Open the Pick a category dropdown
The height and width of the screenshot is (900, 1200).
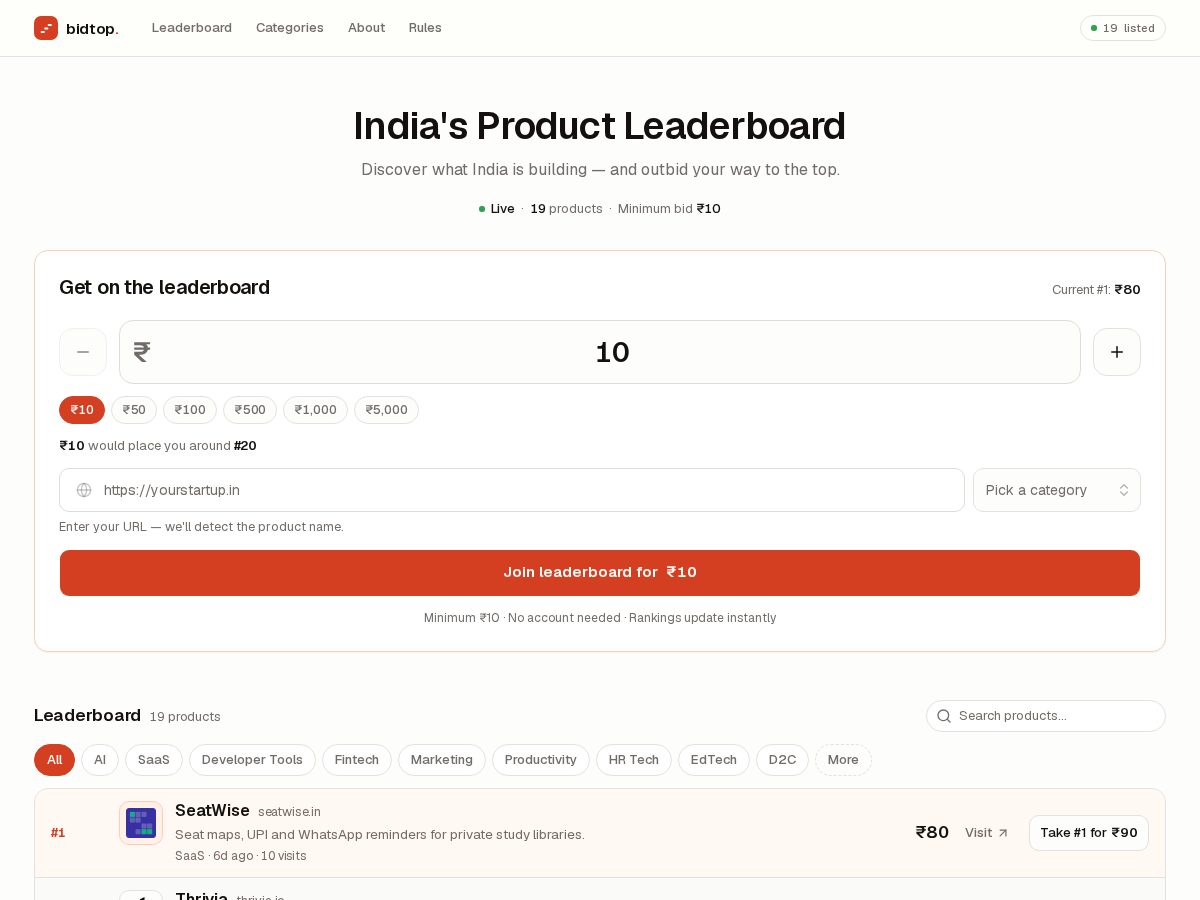(x=1057, y=490)
